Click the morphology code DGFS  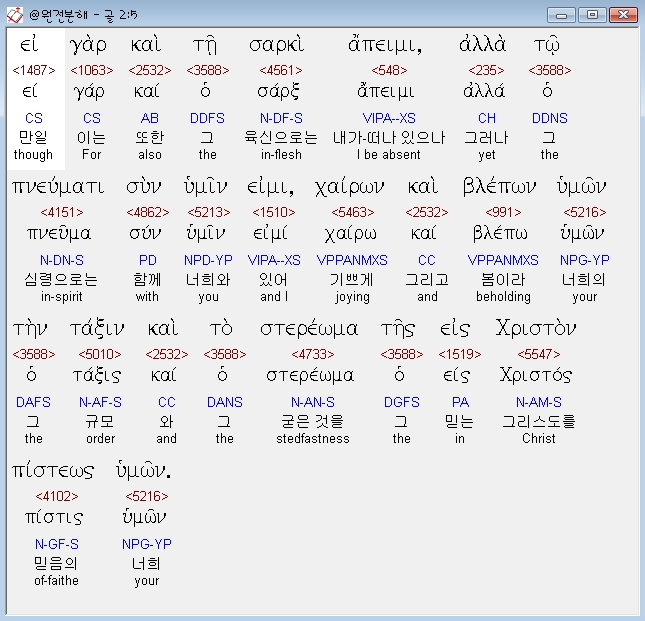(402, 402)
